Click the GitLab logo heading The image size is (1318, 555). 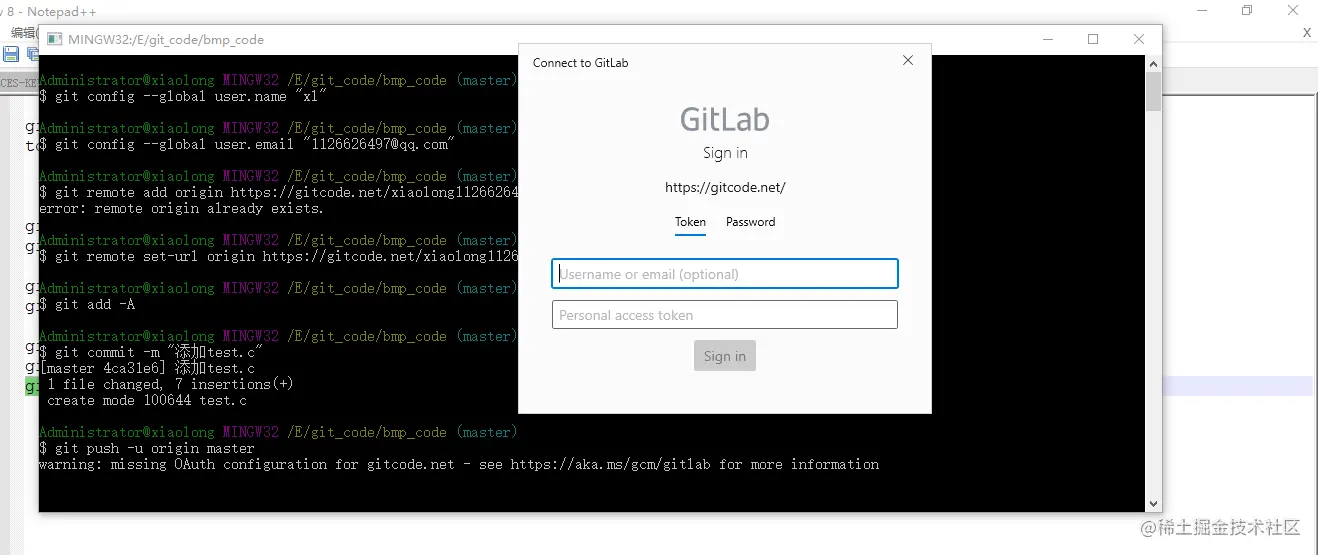[725, 120]
